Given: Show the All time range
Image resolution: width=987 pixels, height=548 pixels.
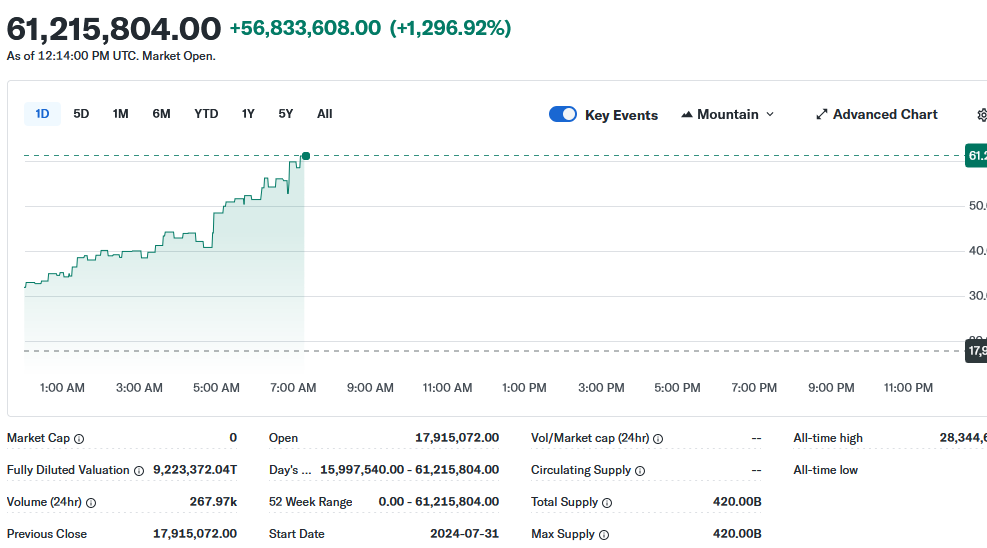Looking at the screenshot, I should click(325, 114).
